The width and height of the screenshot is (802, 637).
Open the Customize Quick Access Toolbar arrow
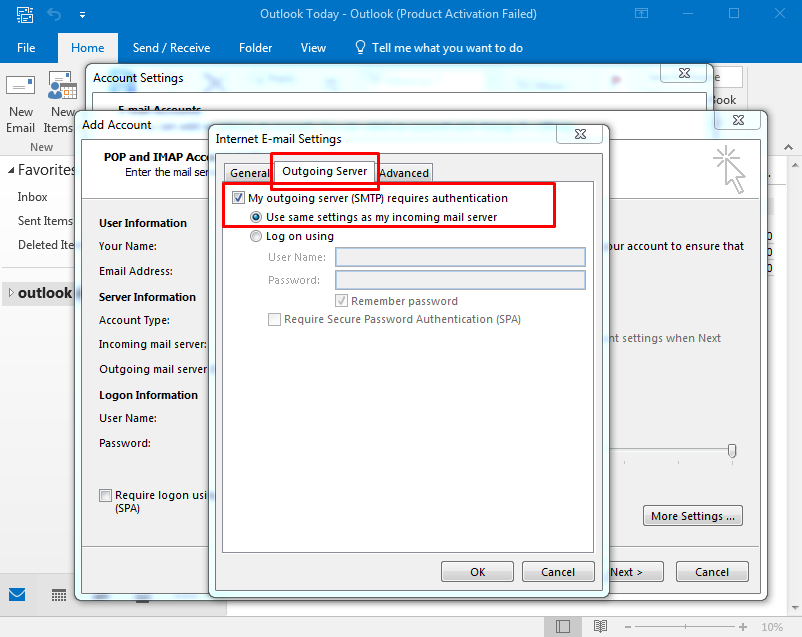[82, 15]
